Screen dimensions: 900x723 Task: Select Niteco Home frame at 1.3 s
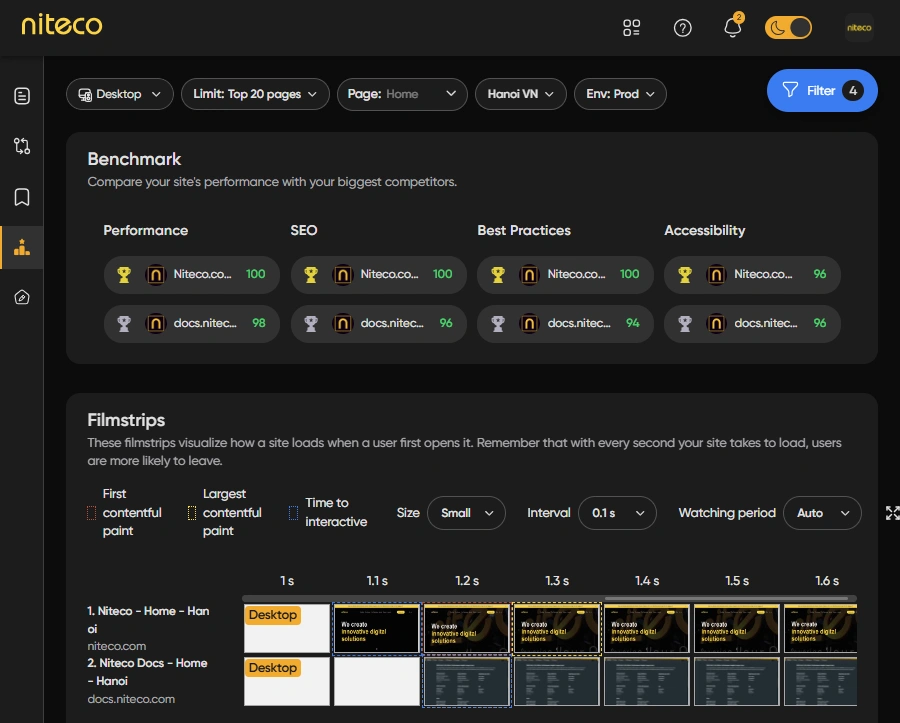pos(557,628)
